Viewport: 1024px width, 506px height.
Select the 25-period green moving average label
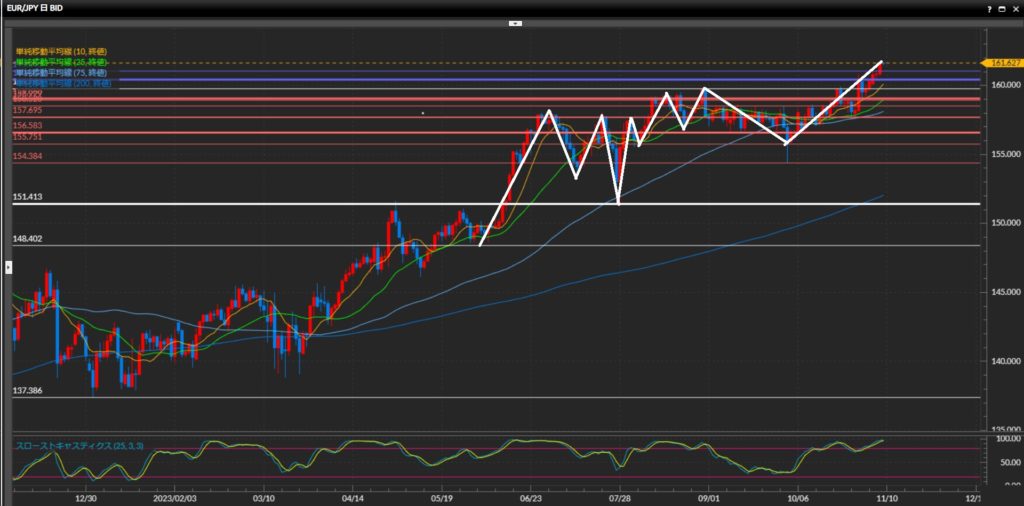(x=60, y=62)
